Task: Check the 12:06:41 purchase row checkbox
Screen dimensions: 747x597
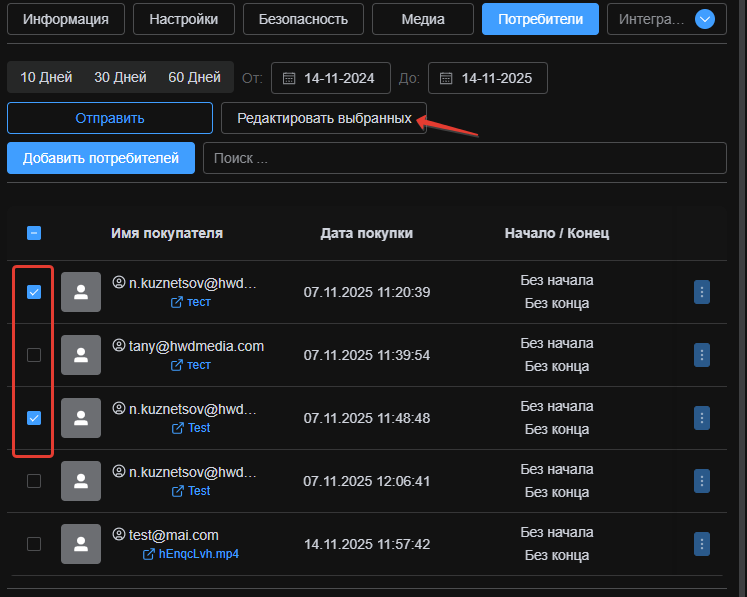Action: [34, 481]
